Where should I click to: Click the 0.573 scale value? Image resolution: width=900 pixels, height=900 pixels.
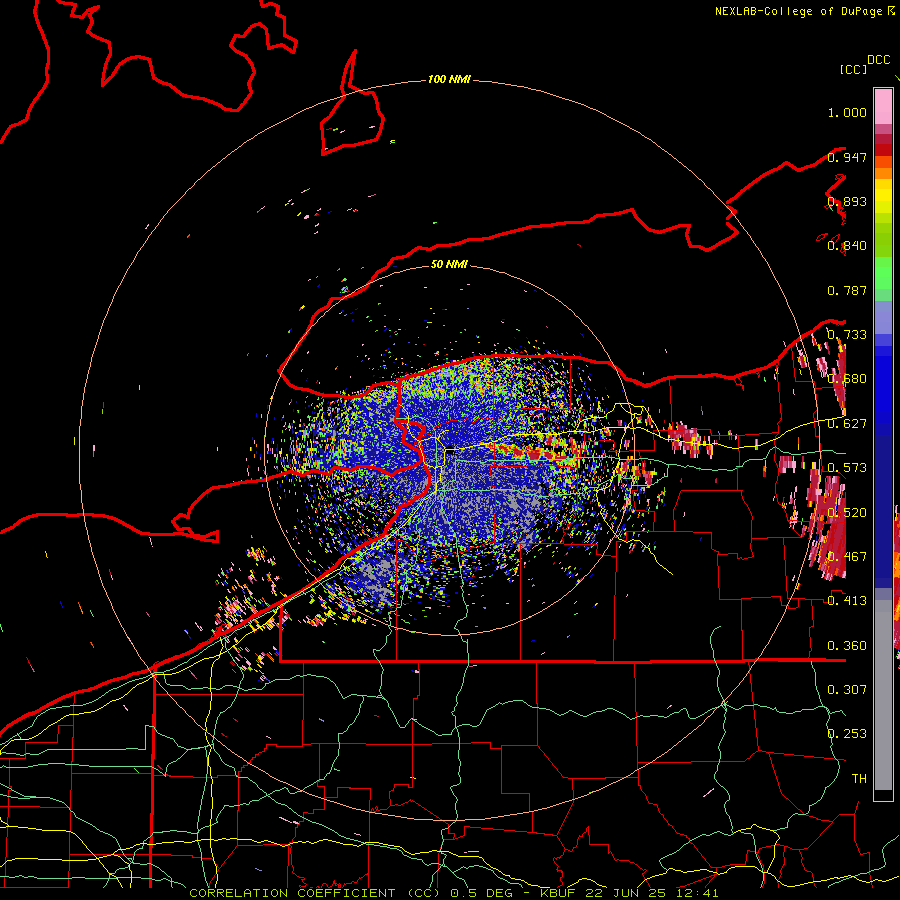pos(847,468)
